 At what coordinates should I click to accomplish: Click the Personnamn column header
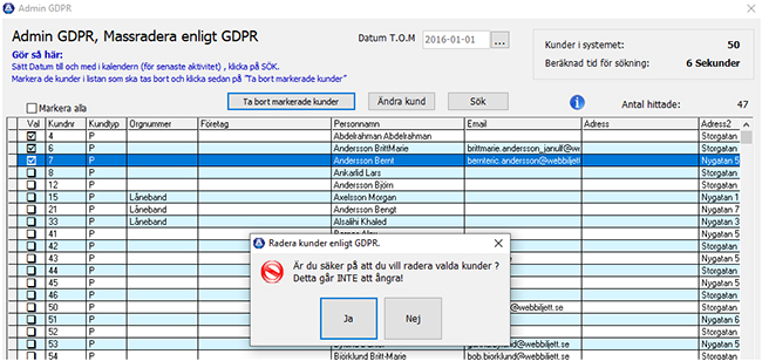[x=398, y=124]
